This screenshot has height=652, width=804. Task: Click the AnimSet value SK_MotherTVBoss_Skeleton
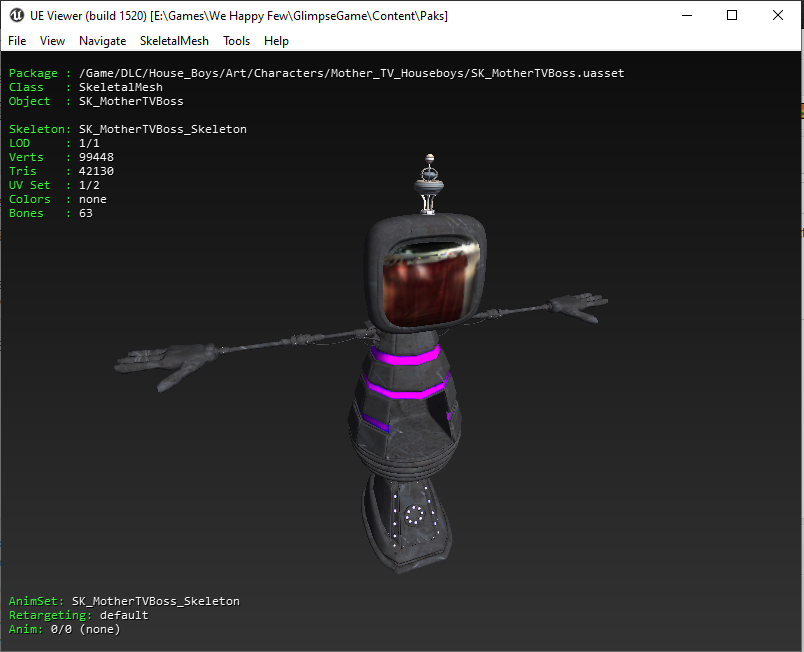[x=156, y=601]
